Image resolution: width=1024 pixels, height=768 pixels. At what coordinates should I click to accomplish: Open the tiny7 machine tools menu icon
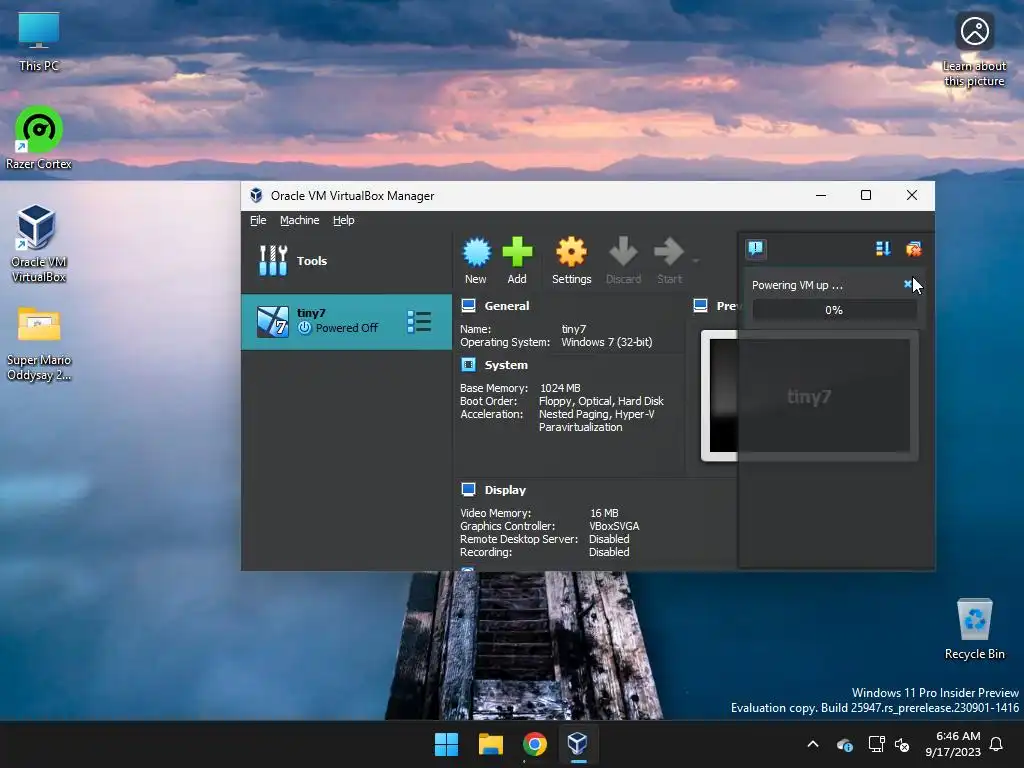(419, 321)
